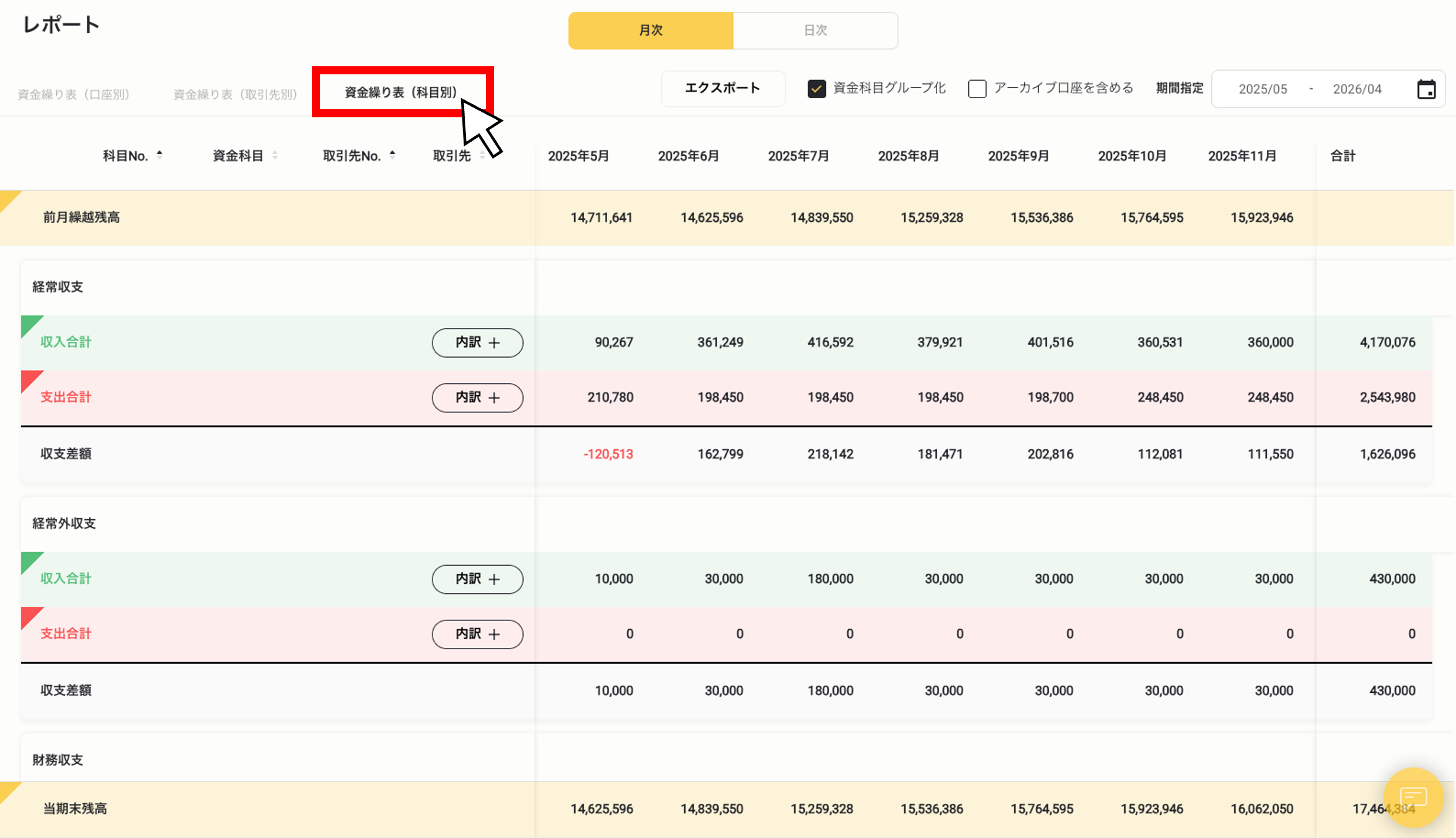The height and width of the screenshot is (838, 1456).
Task: Enable アーカイブ口座を含める
Action: (x=977, y=89)
